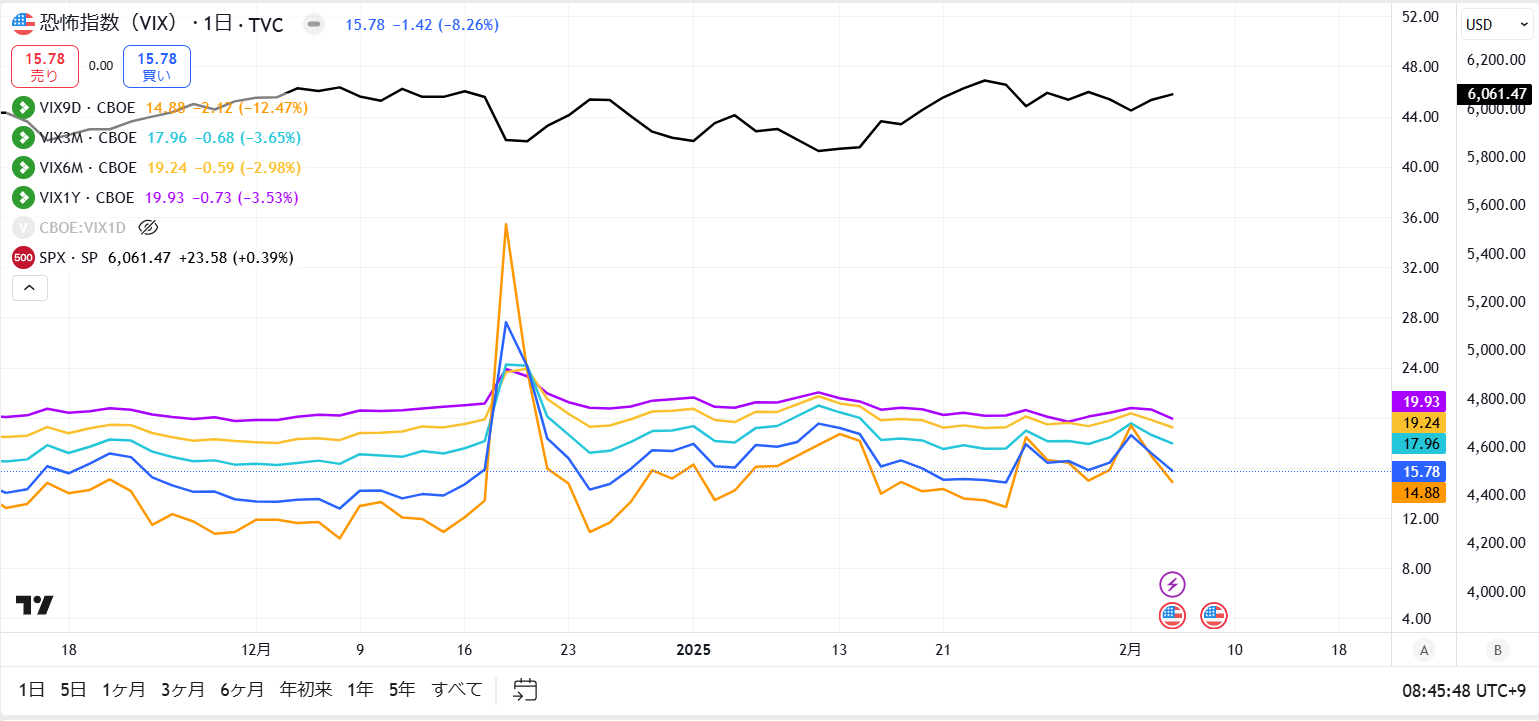Click the cyan 17.96 price label
This screenshot has width=1539, height=721.
pos(1418,444)
